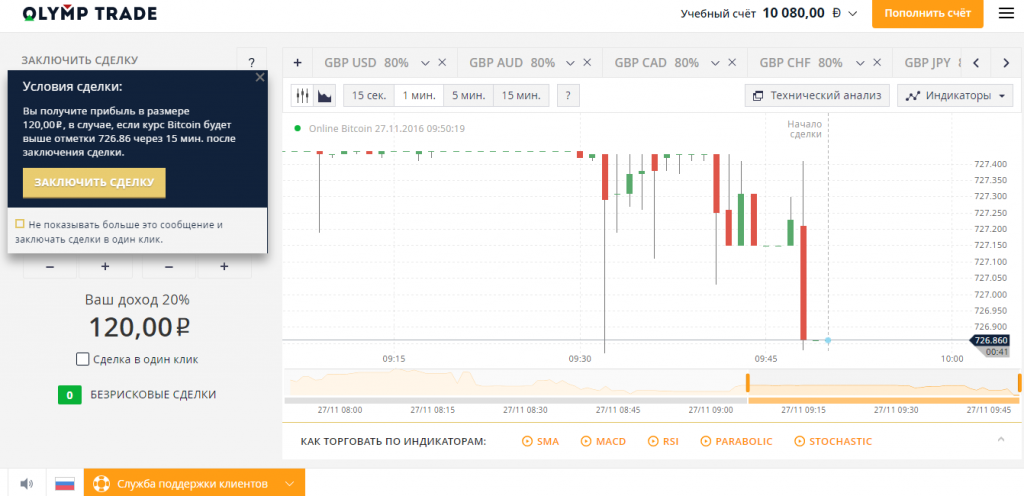Close the GBP USD tab
Viewport: 1024px width, 496px height.
click(442, 63)
